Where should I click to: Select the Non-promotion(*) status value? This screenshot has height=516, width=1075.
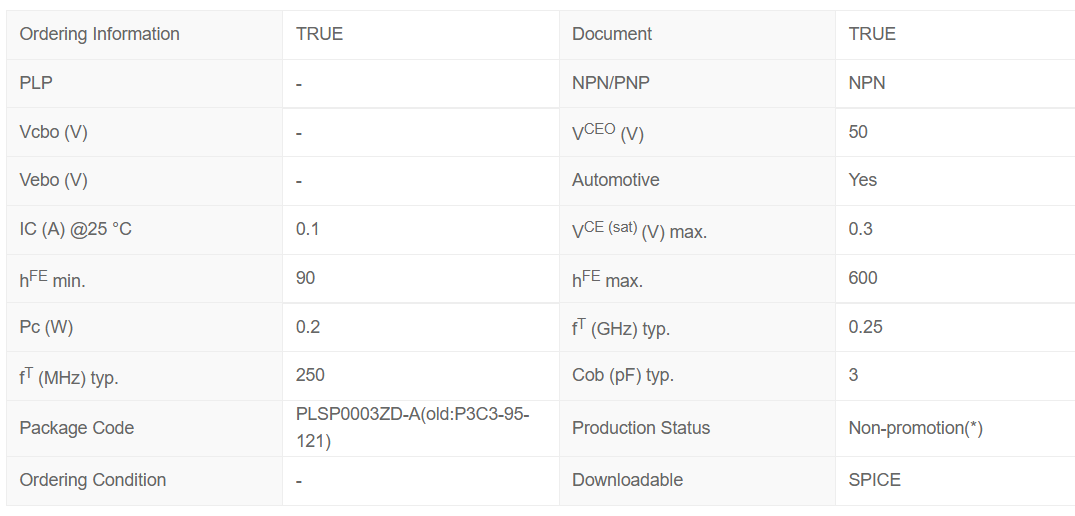pos(916,428)
